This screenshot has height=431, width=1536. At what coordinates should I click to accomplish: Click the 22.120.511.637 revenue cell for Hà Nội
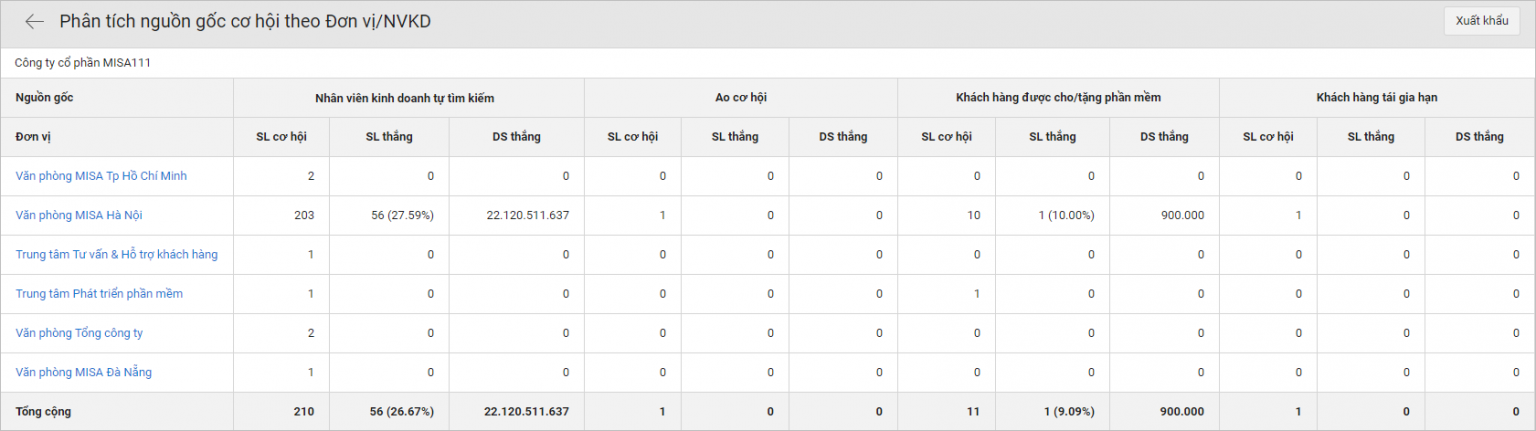pyautogui.click(x=527, y=215)
